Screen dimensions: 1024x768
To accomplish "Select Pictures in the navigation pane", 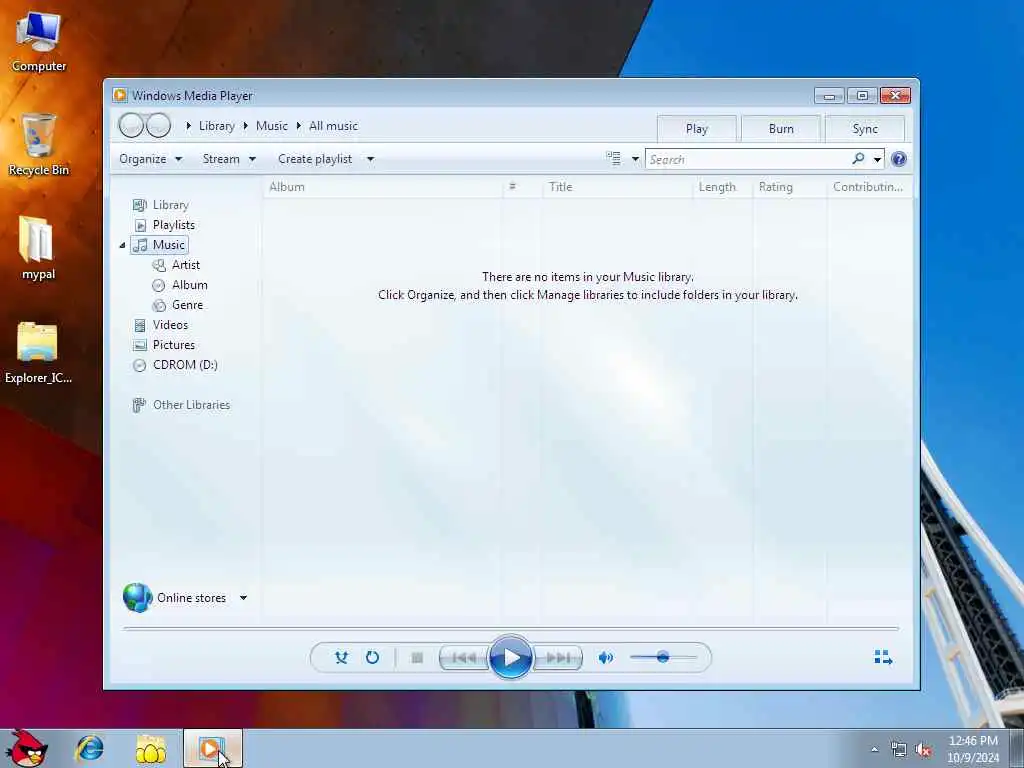I will [x=164, y=345].
